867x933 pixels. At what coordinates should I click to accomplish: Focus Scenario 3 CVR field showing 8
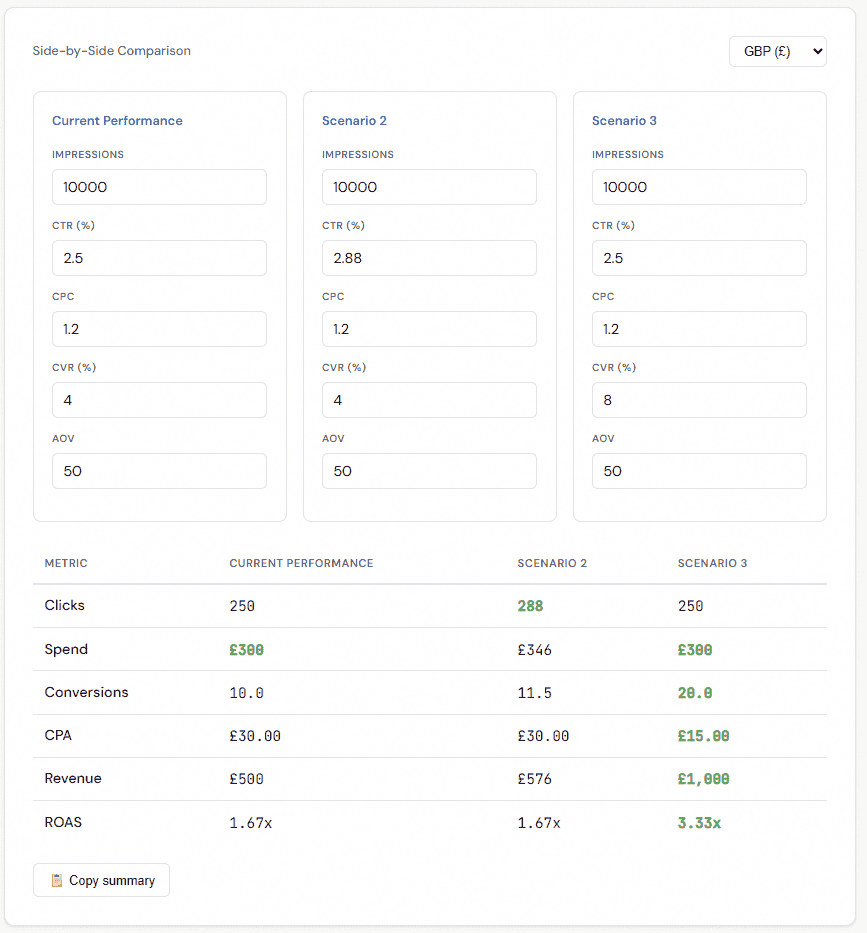pyautogui.click(x=699, y=400)
